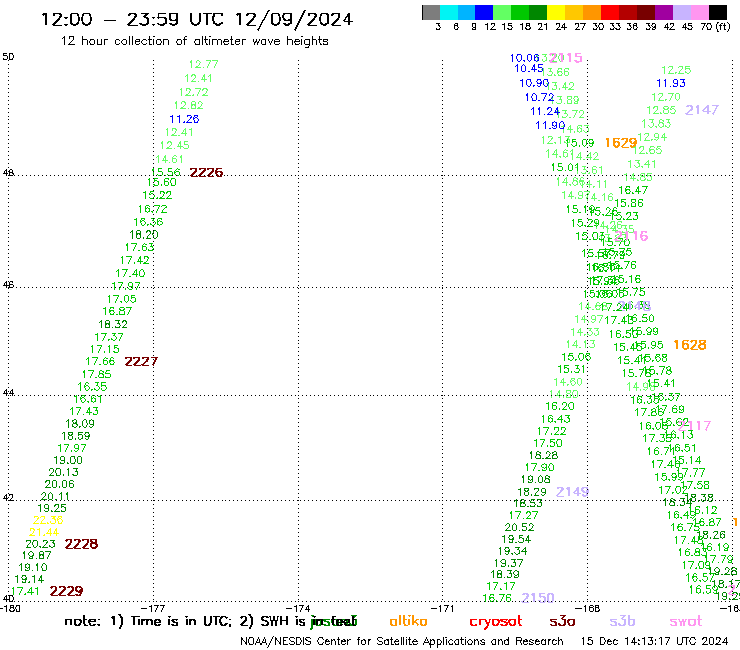The image size is (740, 650).
Task: Choose the pink swatch in the legend bar
Action: click(x=699, y=12)
